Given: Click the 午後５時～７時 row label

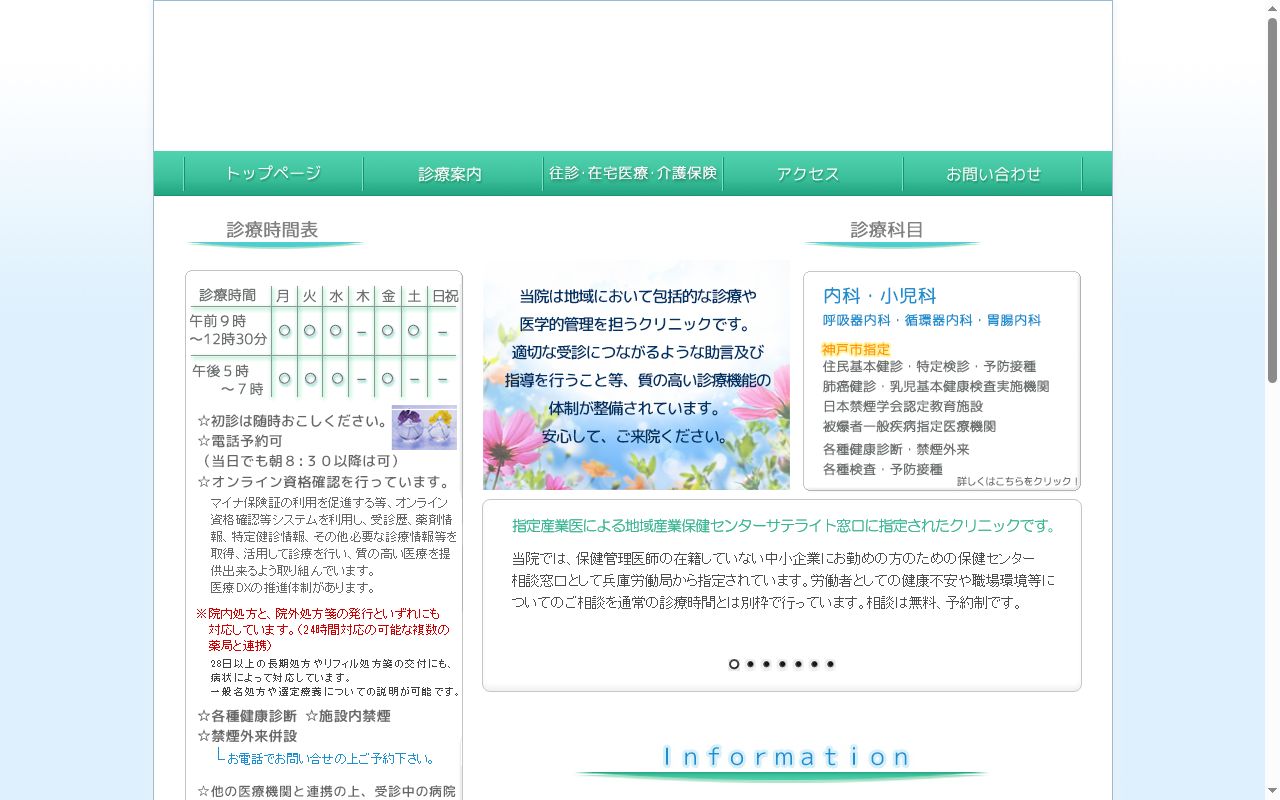Looking at the screenshot, I should (x=229, y=379).
